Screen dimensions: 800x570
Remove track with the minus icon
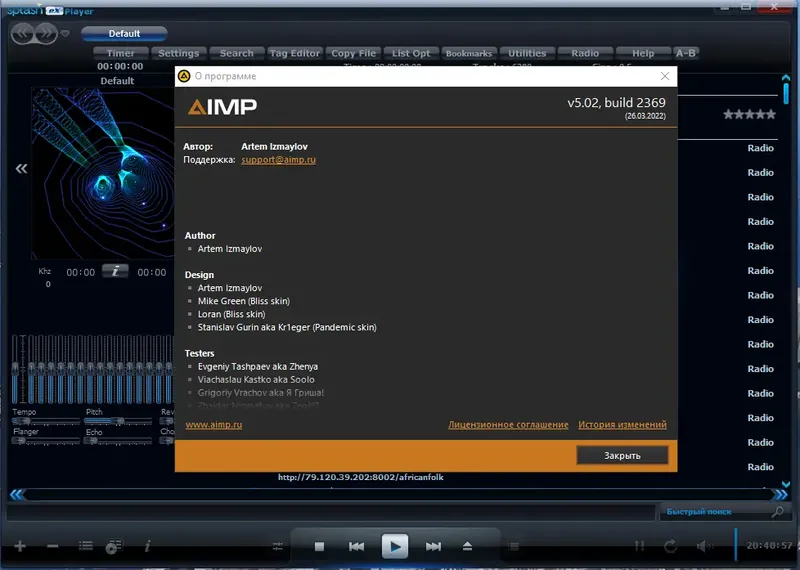click(x=53, y=547)
